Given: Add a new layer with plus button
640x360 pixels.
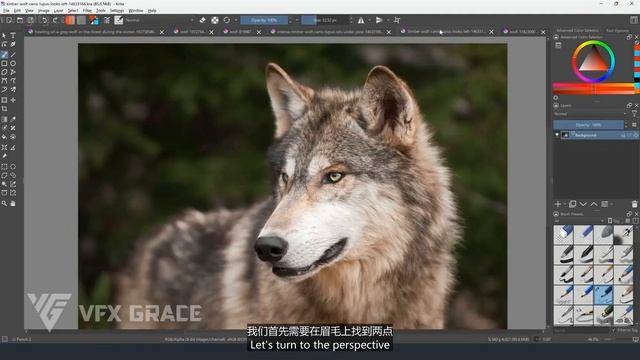Looking at the screenshot, I should (558, 204).
